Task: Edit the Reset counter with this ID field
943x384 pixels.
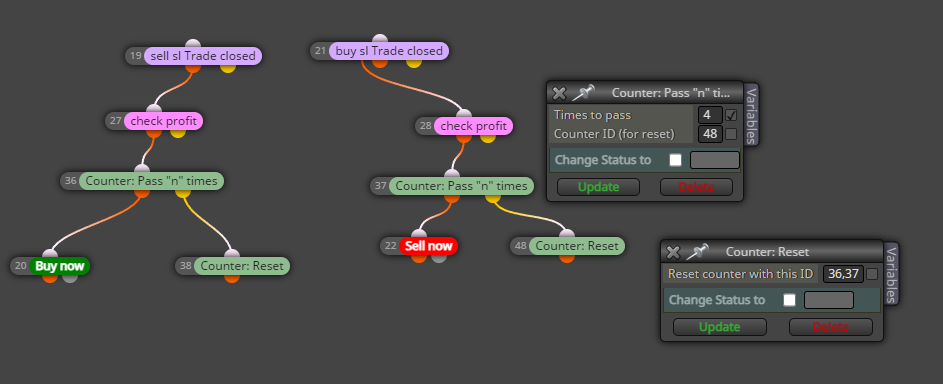Action: coord(843,274)
